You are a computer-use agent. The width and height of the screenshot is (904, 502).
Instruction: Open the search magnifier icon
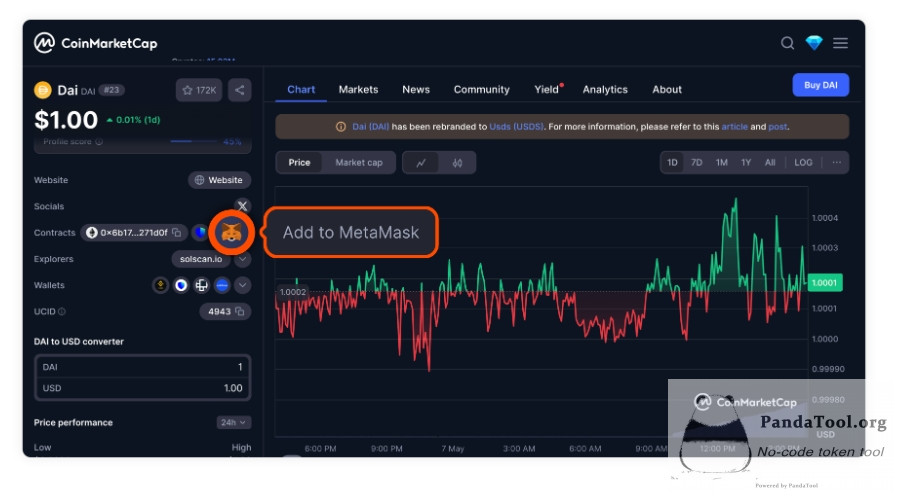(787, 43)
